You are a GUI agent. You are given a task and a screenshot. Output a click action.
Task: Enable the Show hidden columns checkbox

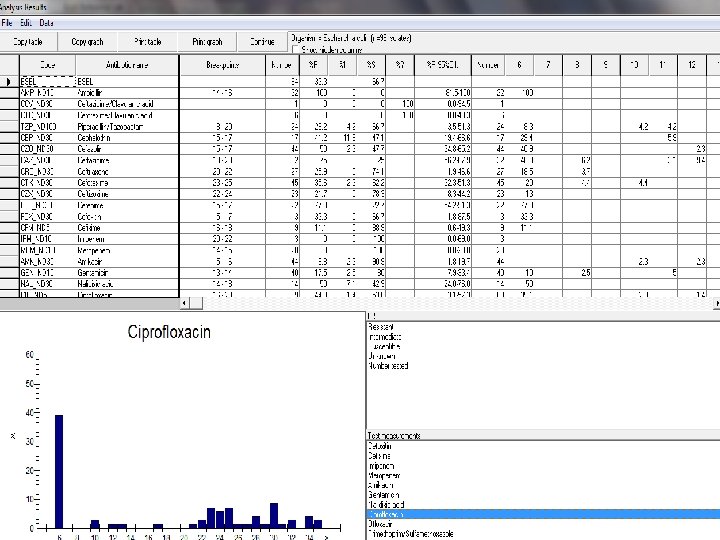(x=296, y=50)
